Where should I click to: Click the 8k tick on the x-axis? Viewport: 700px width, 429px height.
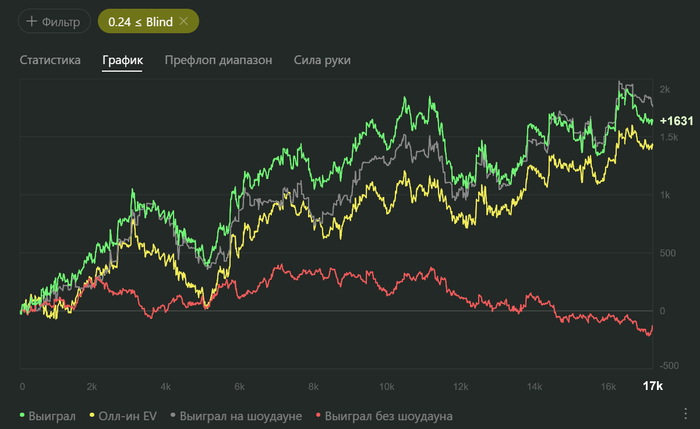[312, 386]
